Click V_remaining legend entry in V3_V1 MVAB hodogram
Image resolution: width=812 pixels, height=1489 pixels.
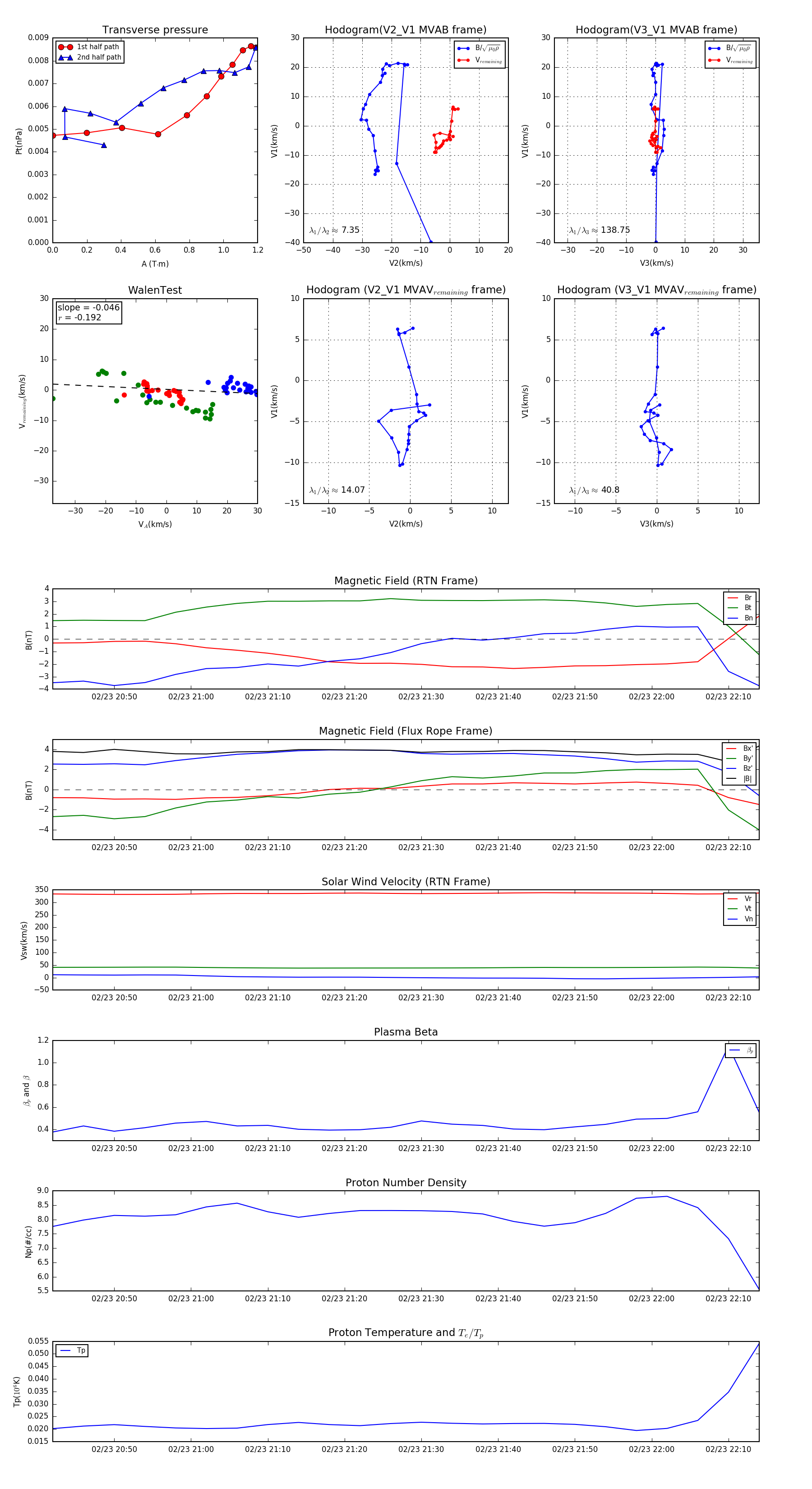[x=730, y=60]
